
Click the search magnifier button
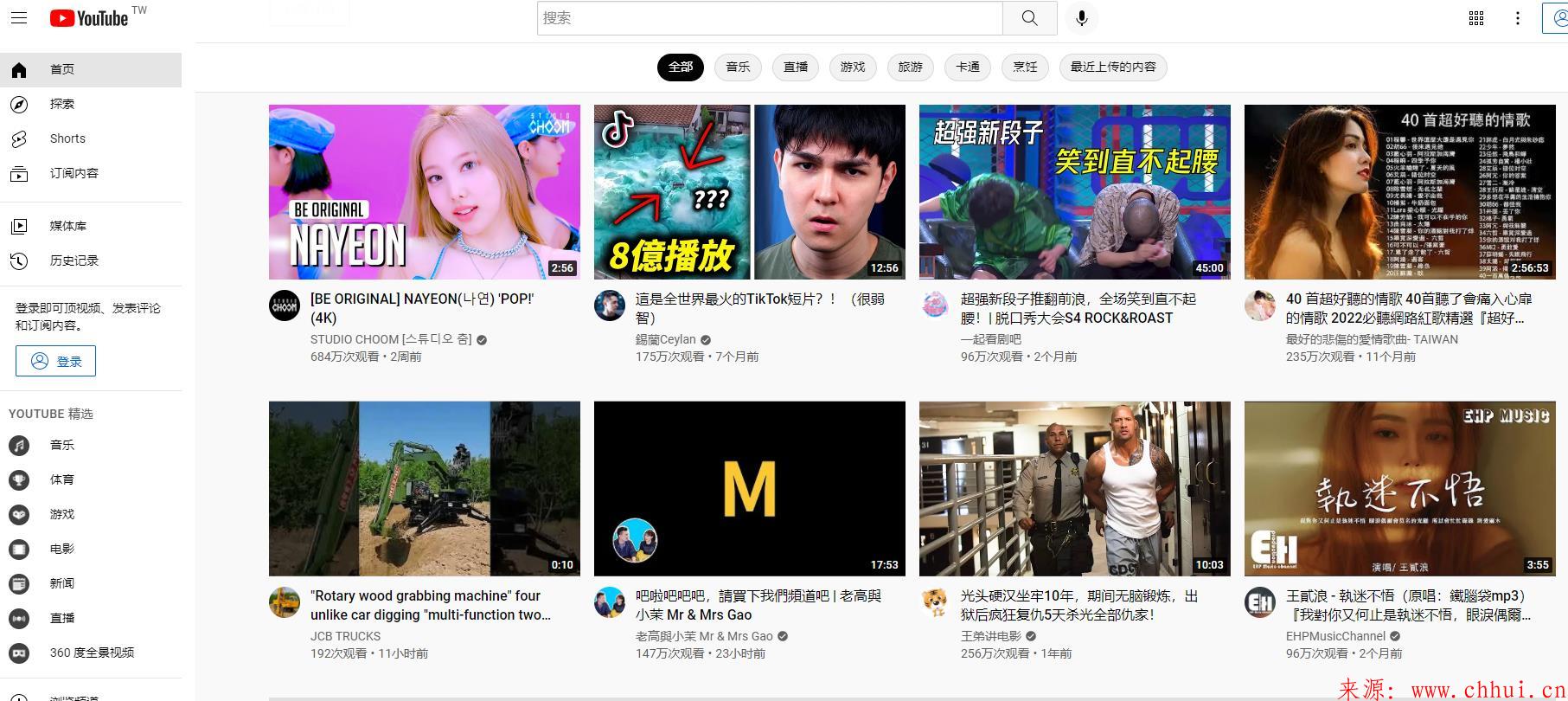pos(1029,18)
